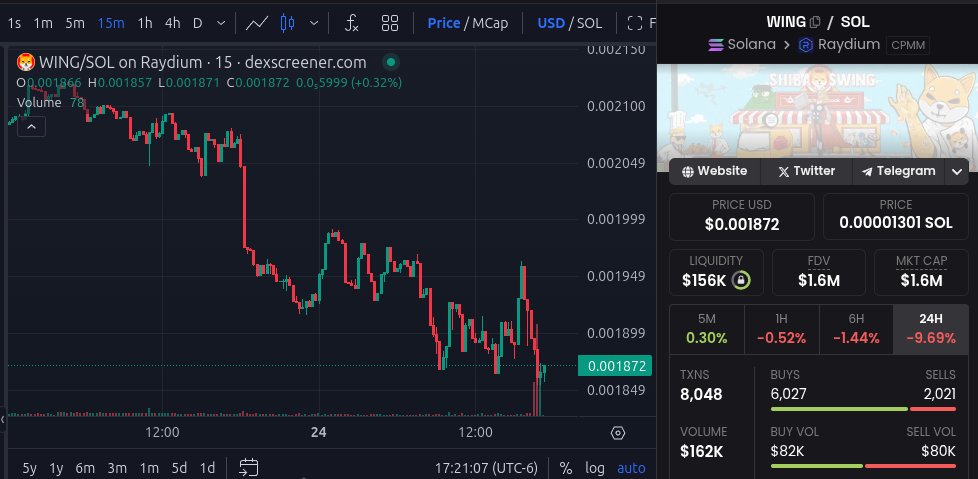
Task: Switch chart to Price mode
Action: point(443,24)
